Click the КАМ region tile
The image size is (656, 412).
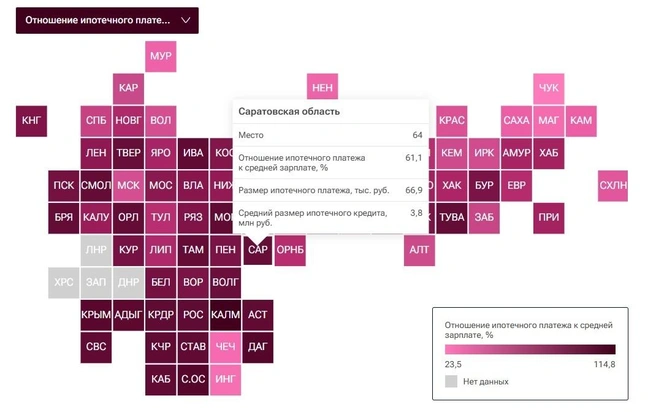pyautogui.click(x=581, y=121)
